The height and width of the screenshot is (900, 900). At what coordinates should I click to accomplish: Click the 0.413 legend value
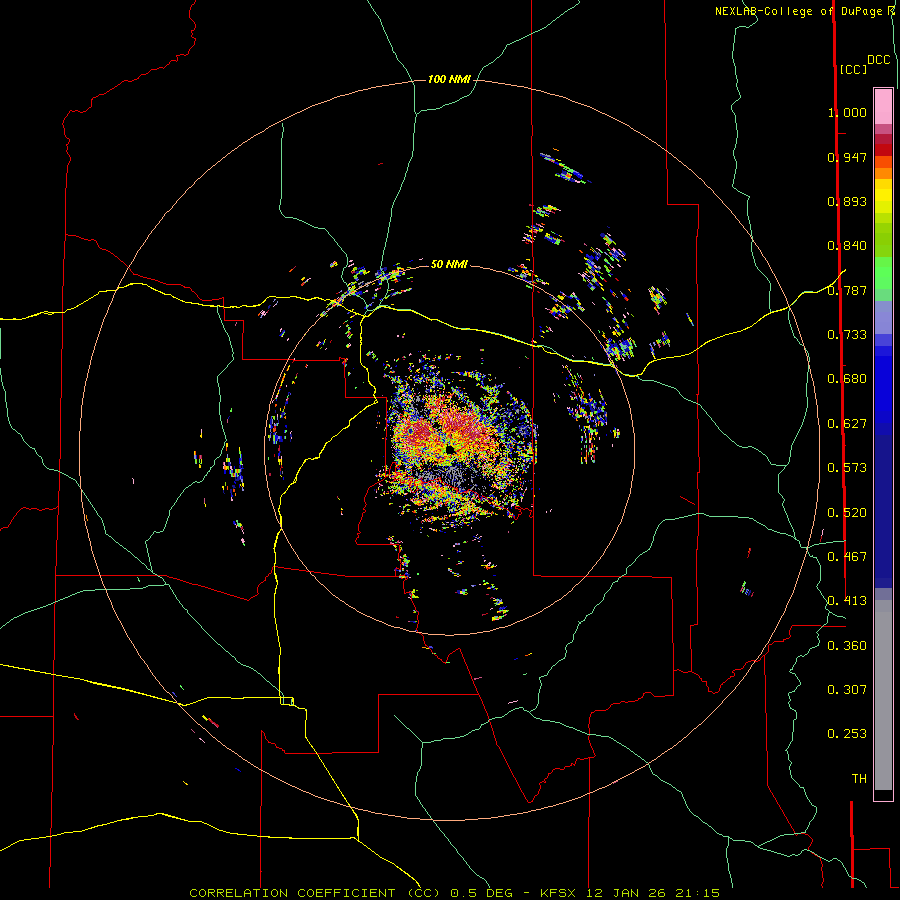coord(847,601)
